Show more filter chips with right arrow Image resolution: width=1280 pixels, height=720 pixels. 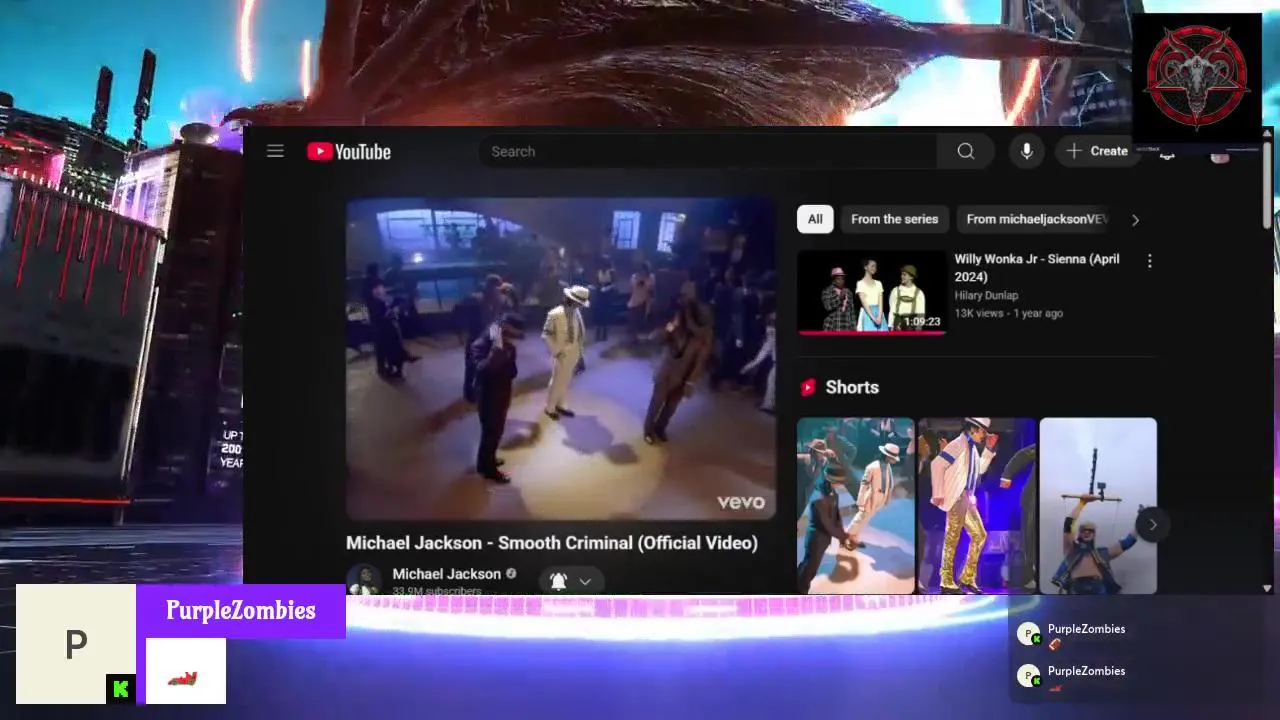[x=1135, y=220]
